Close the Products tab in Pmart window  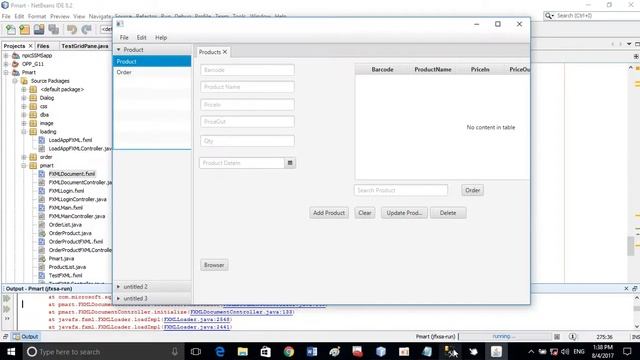point(225,52)
